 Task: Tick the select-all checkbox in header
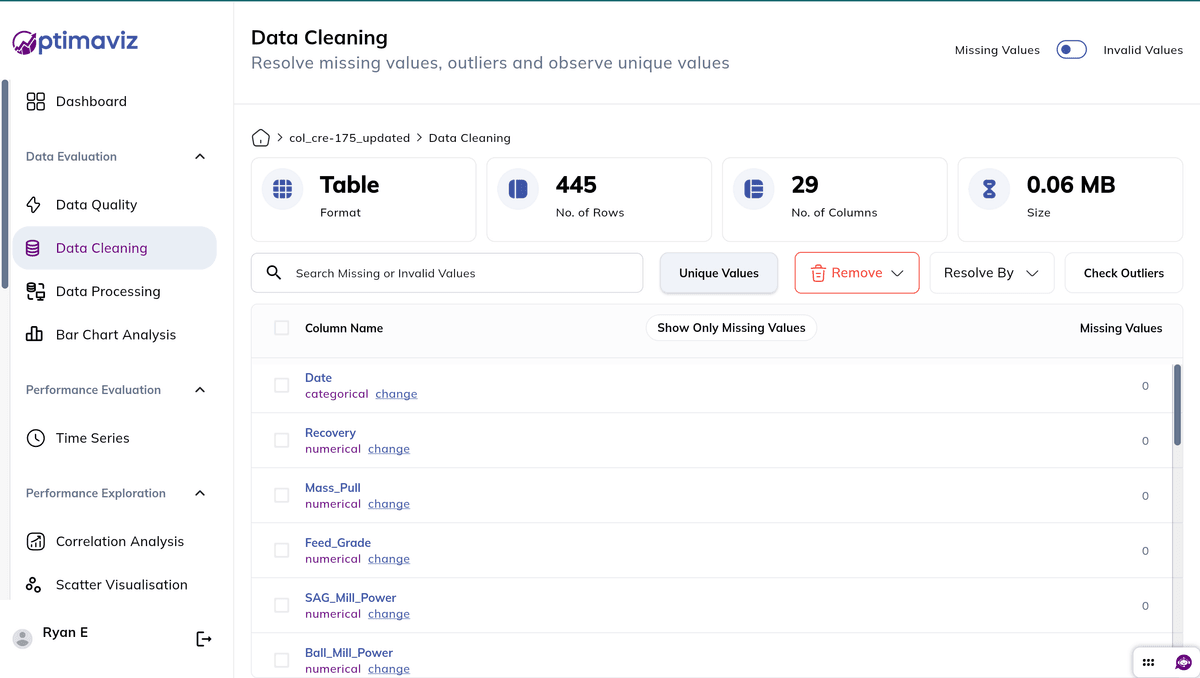click(282, 328)
